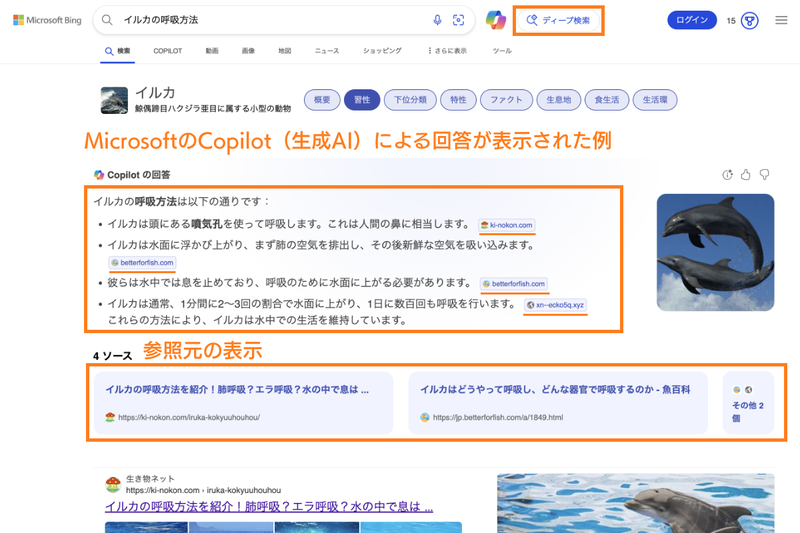Select the 生活環 chip

[x=655, y=100]
